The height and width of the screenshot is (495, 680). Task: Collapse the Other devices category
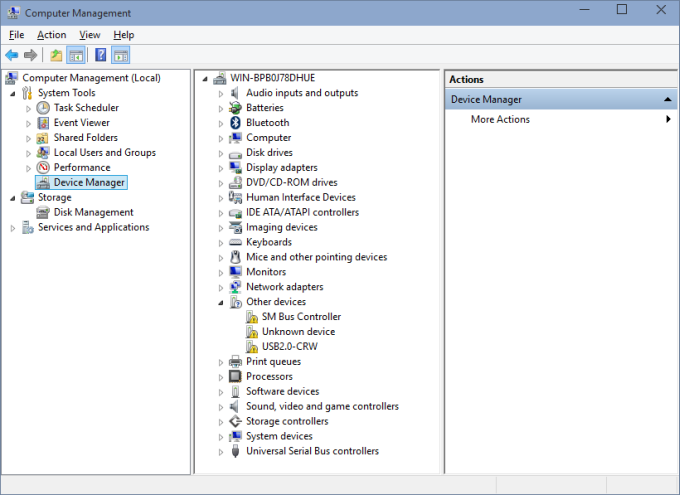pos(221,302)
